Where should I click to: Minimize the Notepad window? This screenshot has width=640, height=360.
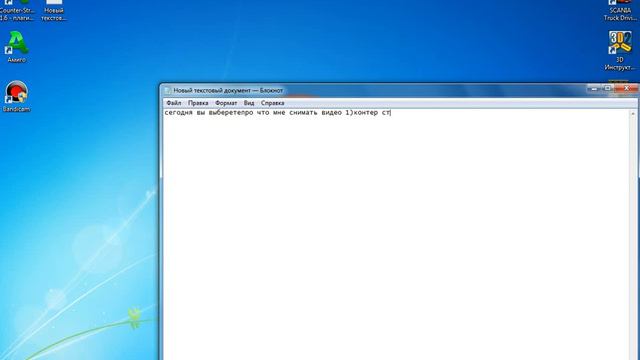pos(594,89)
